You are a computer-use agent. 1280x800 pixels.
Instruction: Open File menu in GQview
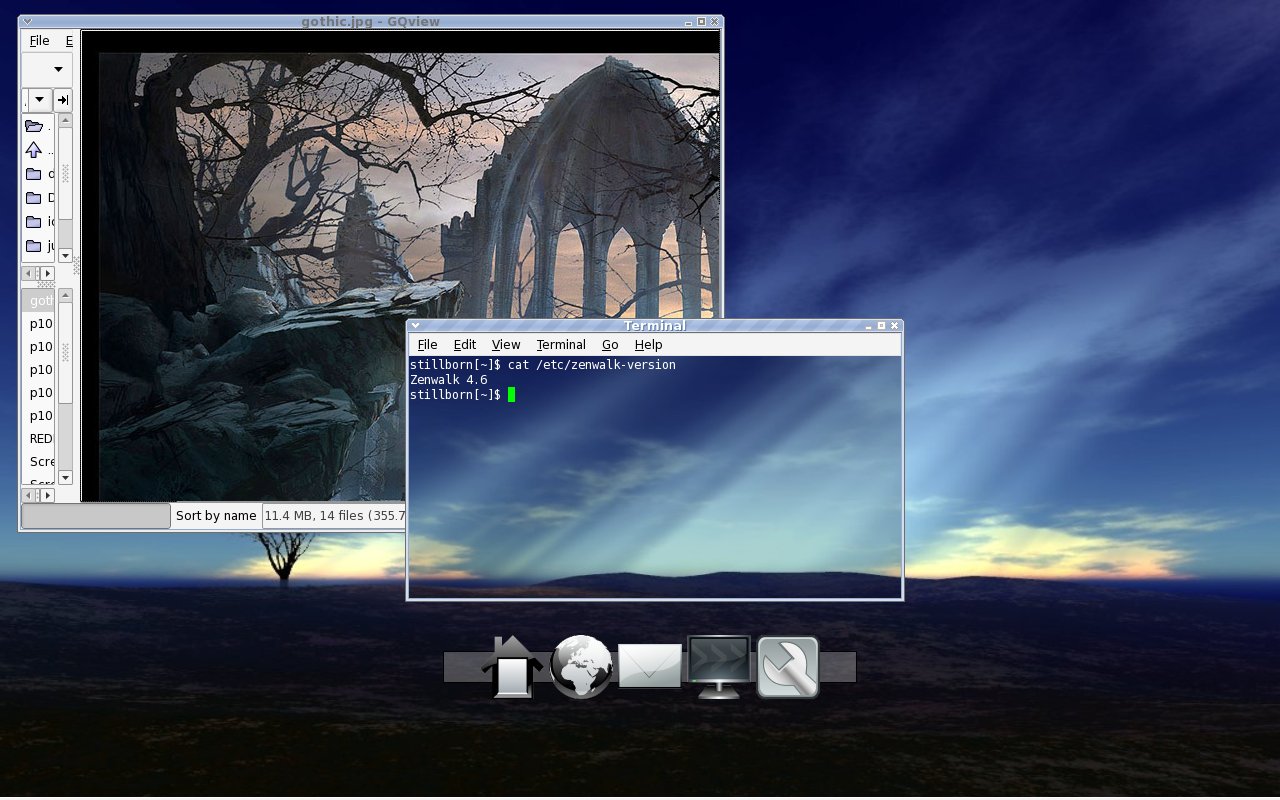(x=39, y=41)
